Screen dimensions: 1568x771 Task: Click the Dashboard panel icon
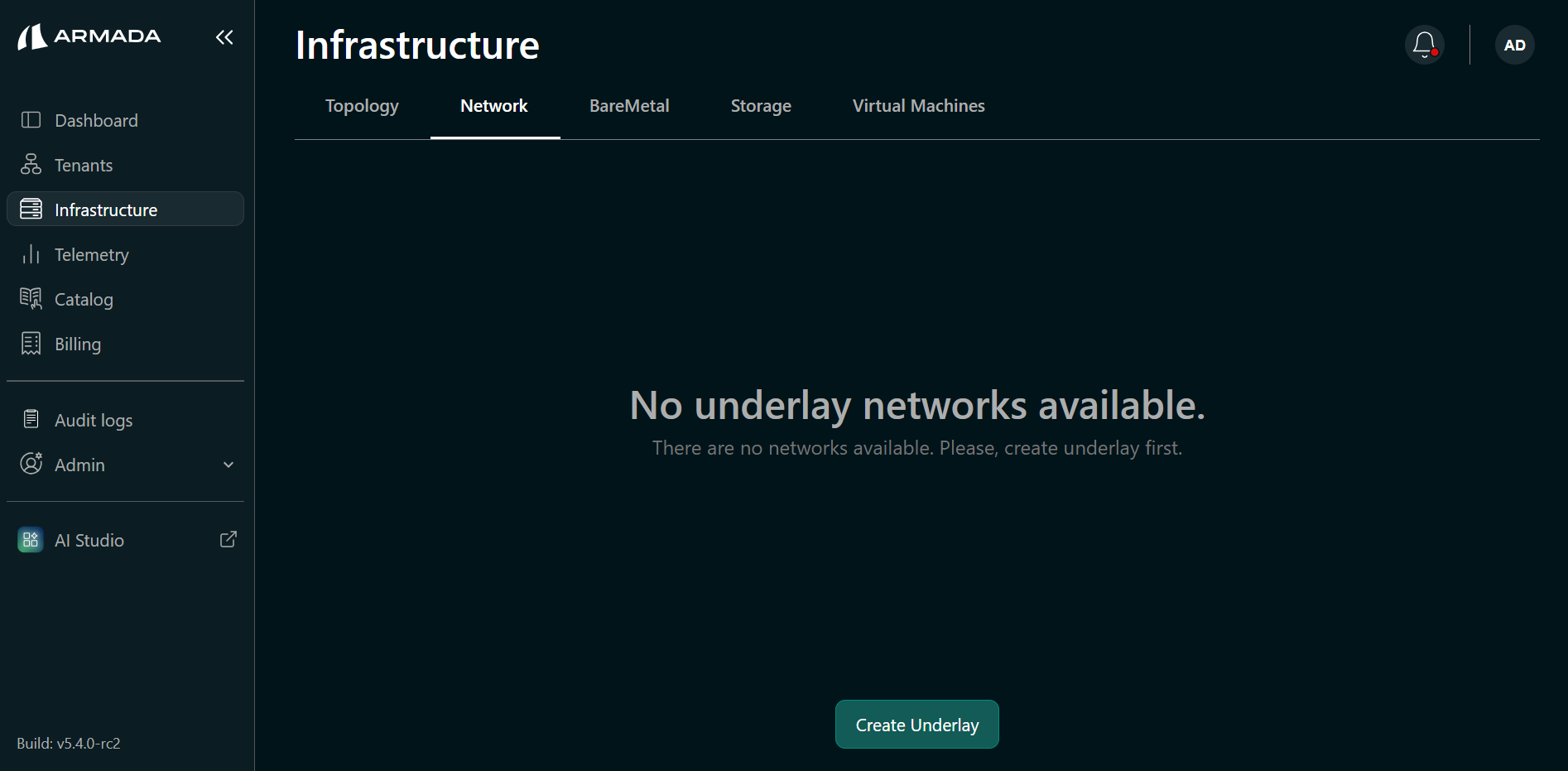pyautogui.click(x=31, y=120)
